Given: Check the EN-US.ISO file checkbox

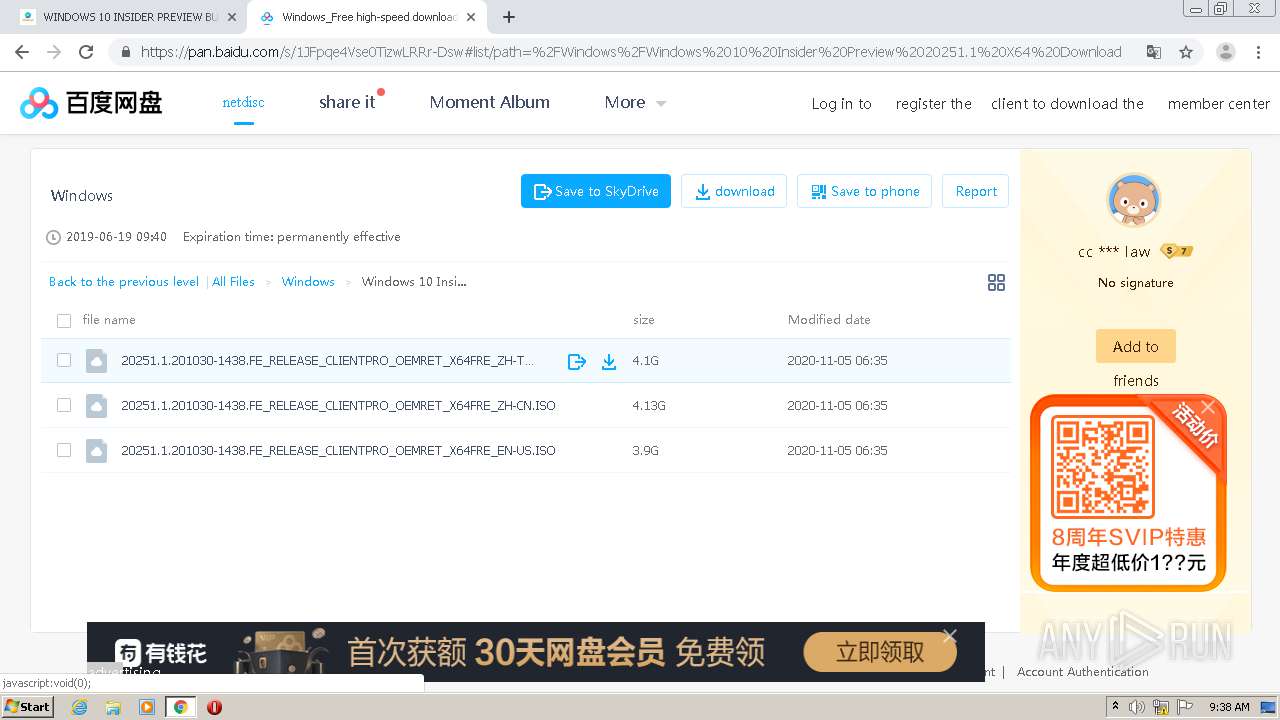Looking at the screenshot, I should coord(64,450).
